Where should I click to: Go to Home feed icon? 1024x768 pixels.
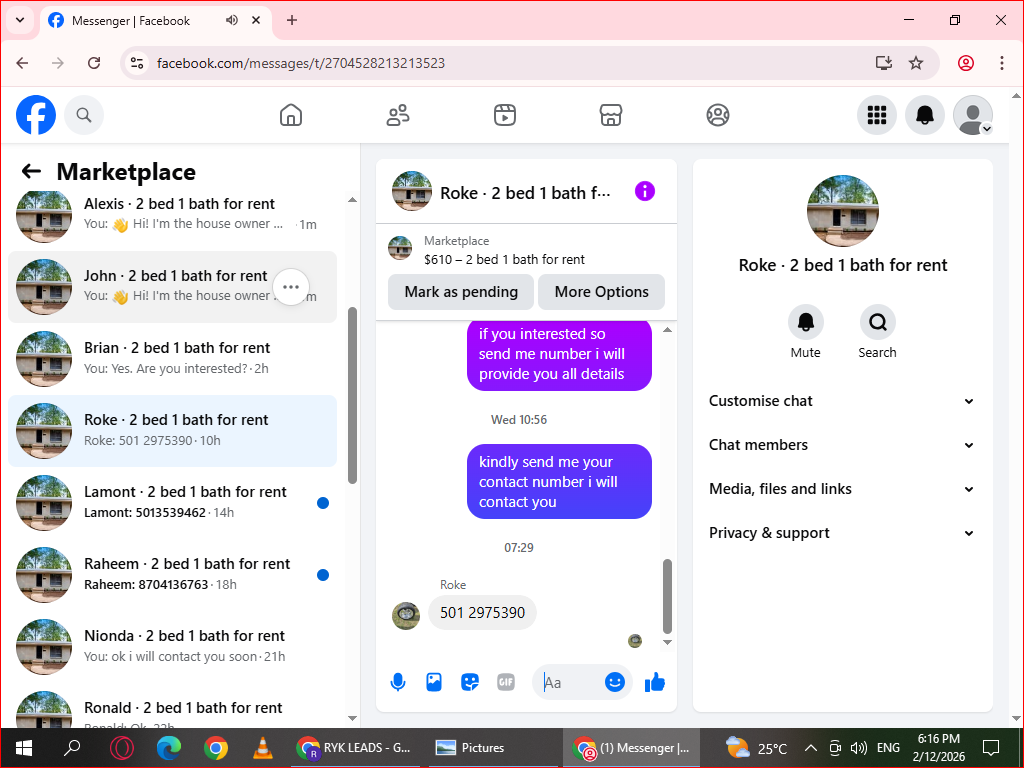click(x=291, y=115)
